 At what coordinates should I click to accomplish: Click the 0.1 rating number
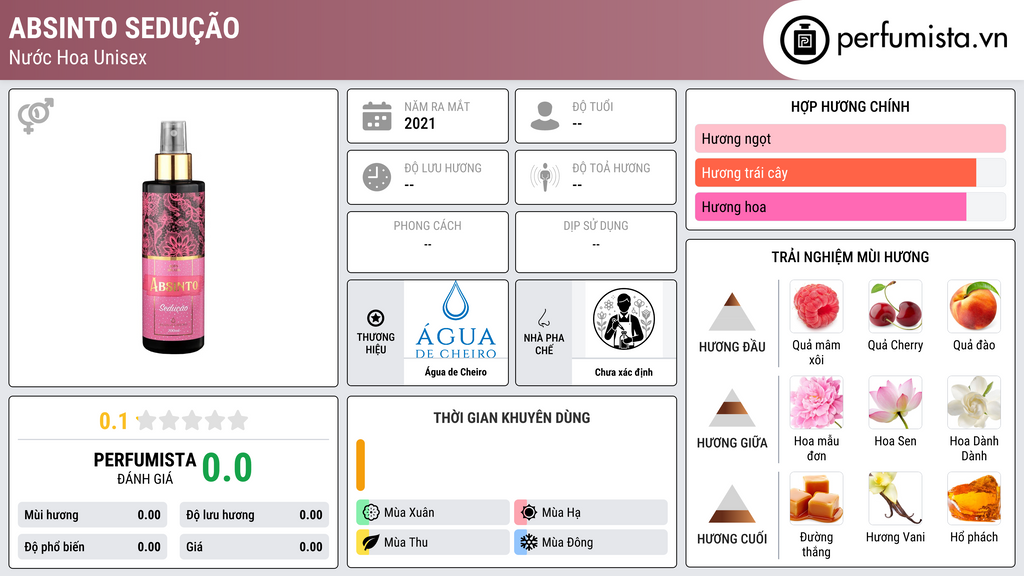pyautogui.click(x=114, y=421)
